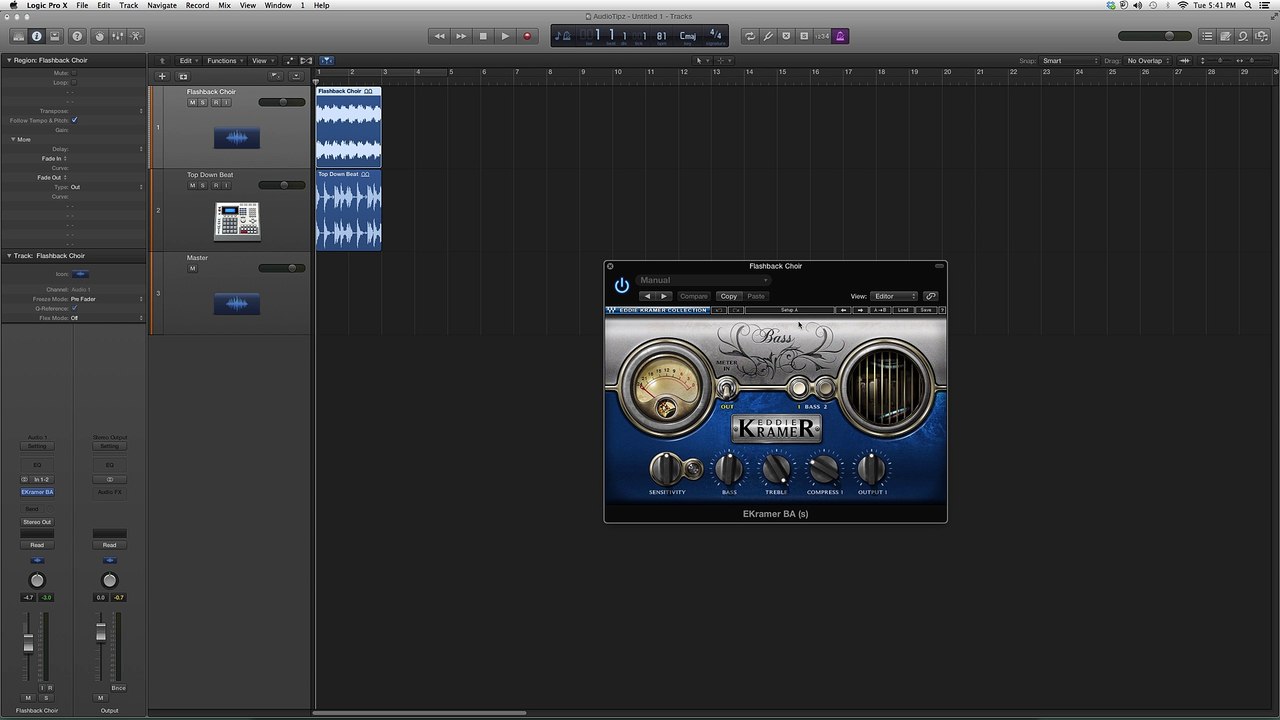Collapse the Region: Flashback Choir inspector
This screenshot has width=1280, height=720.
(x=8, y=60)
